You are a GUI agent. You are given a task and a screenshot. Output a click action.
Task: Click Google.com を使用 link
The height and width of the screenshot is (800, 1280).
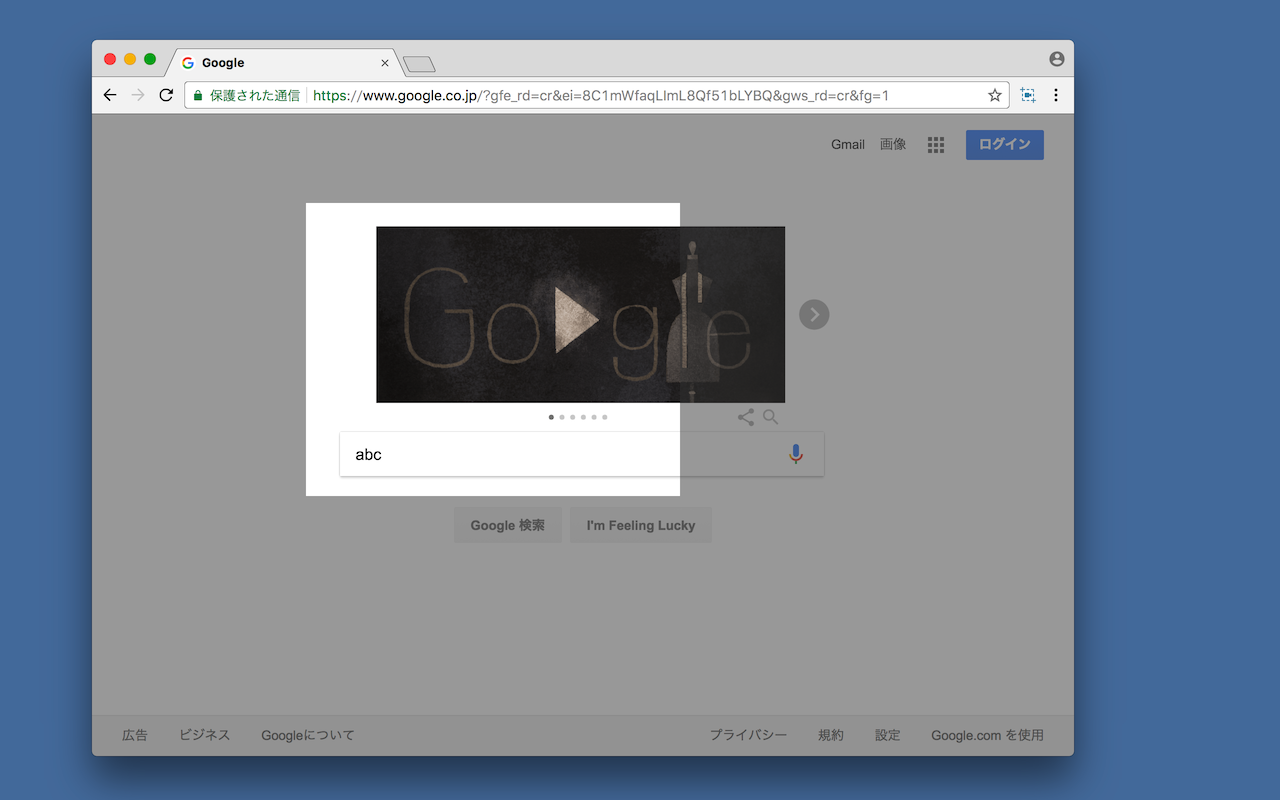[x=987, y=735]
